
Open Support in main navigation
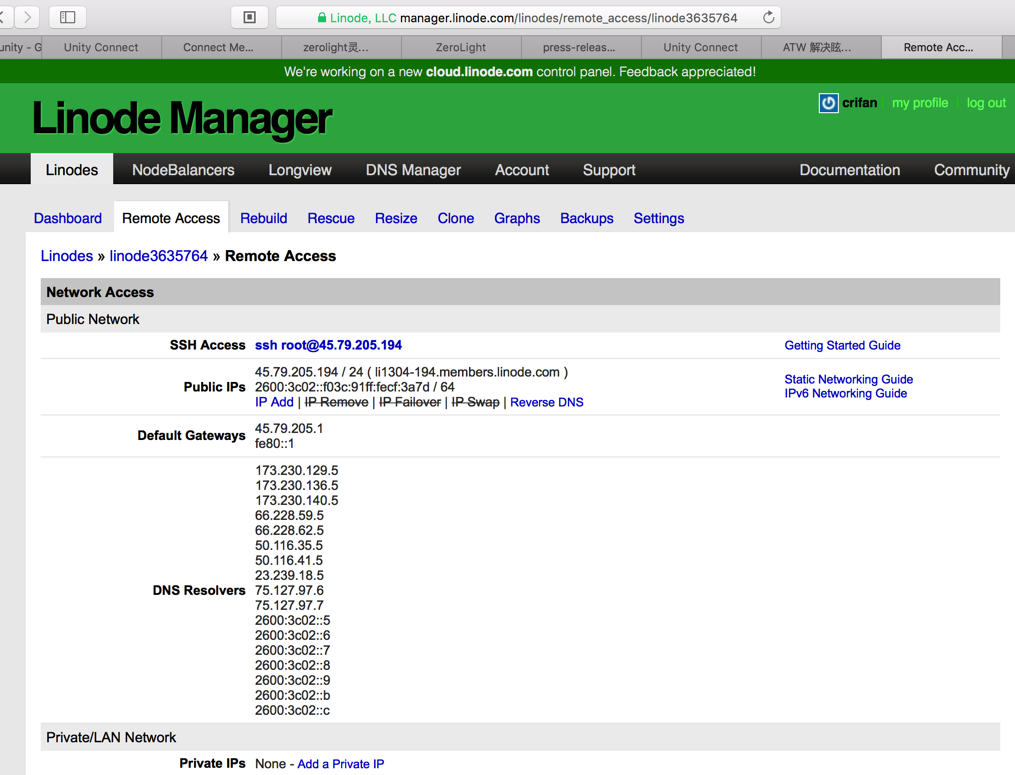point(609,170)
